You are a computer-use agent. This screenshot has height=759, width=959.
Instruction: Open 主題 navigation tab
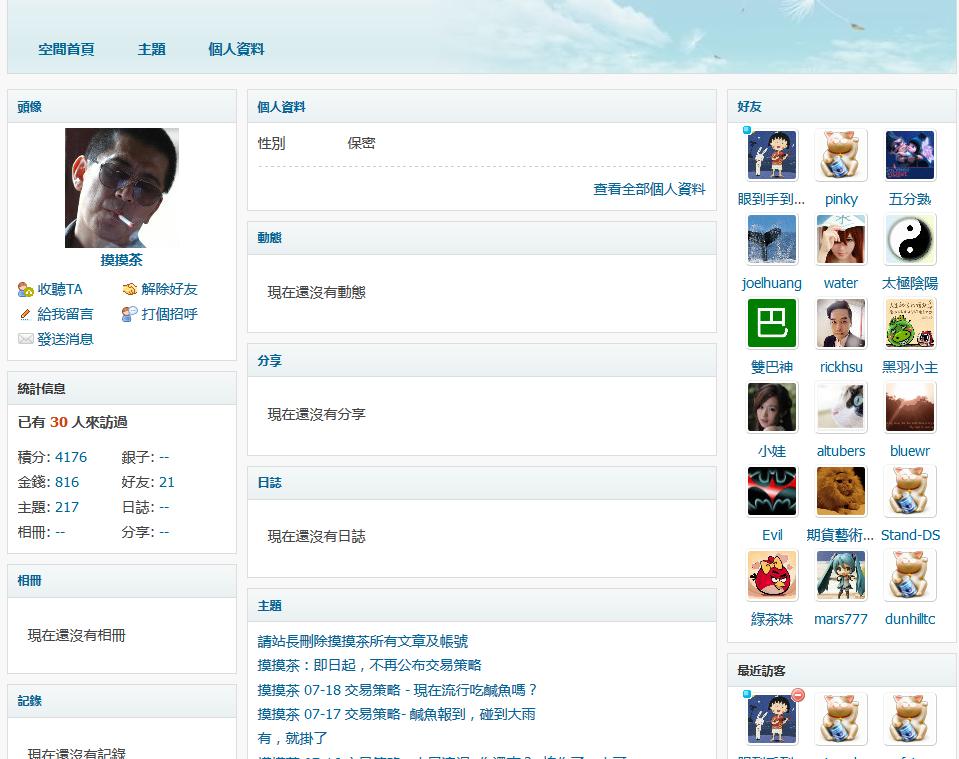tap(152, 50)
